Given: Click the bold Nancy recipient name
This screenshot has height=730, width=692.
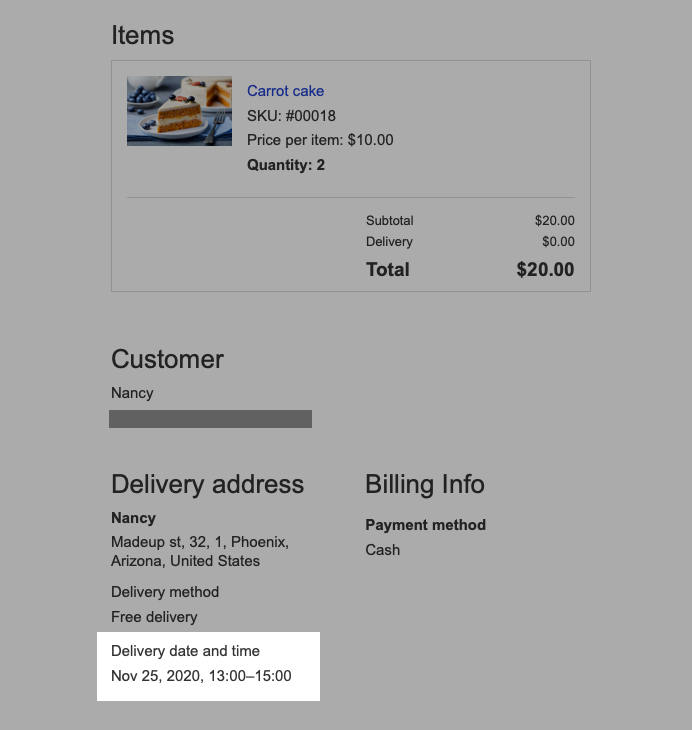Looking at the screenshot, I should point(133,518).
